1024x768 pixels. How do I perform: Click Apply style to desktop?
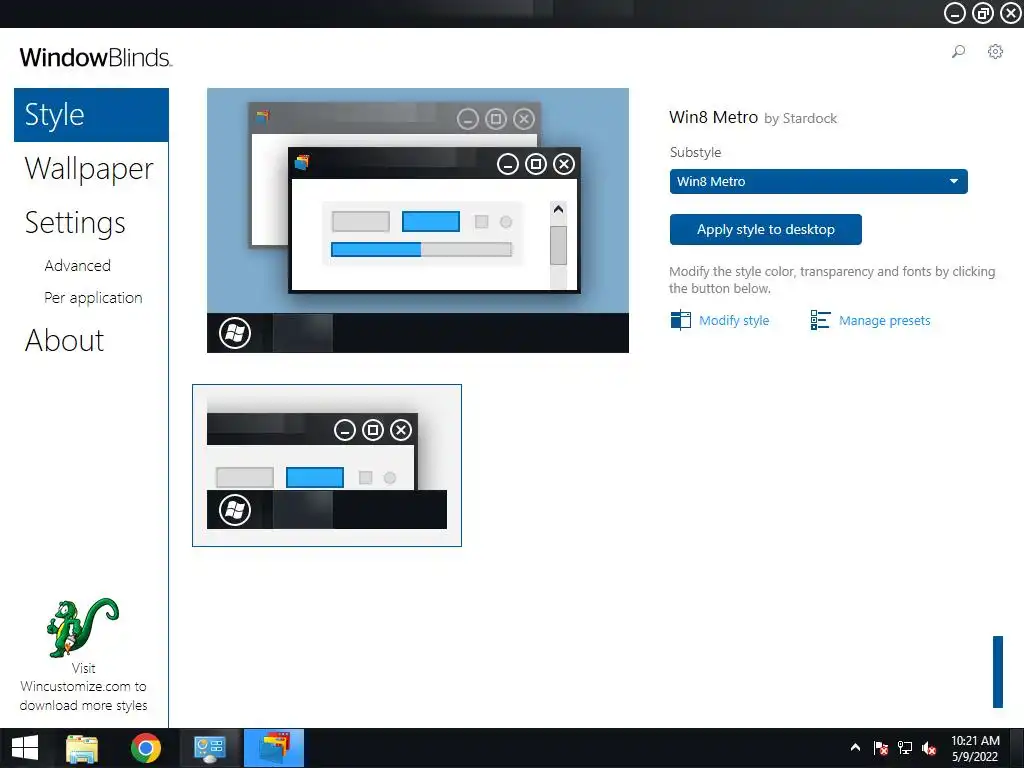pos(765,229)
